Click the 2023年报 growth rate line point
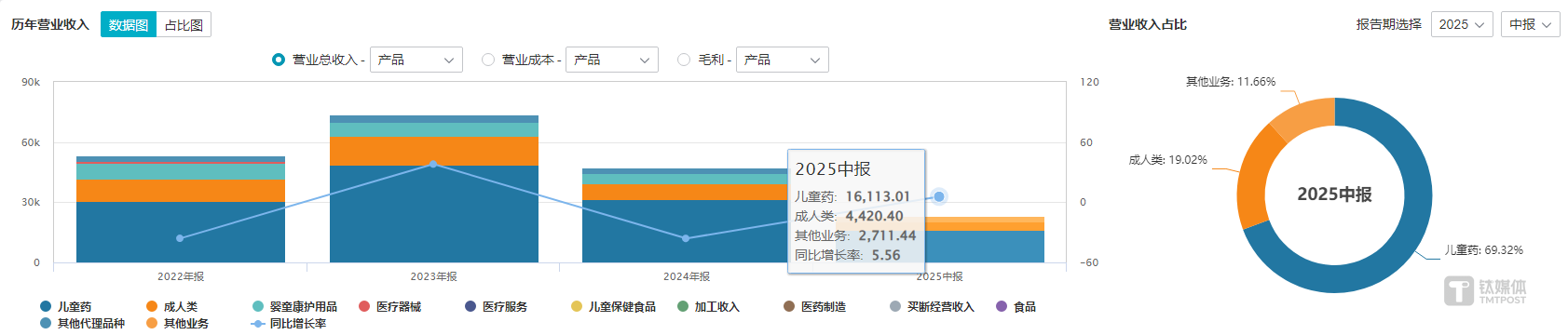1568x335 pixels. tap(433, 164)
